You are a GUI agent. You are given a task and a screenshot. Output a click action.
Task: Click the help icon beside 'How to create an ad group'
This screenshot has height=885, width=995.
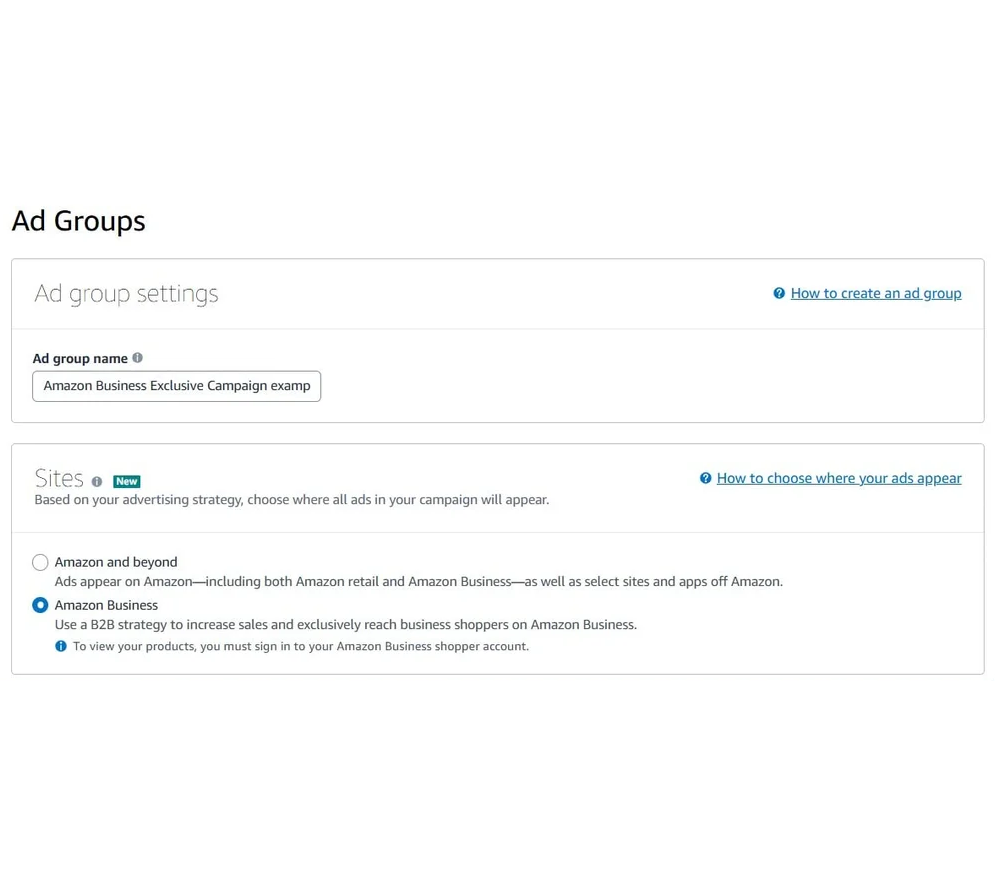779,293
